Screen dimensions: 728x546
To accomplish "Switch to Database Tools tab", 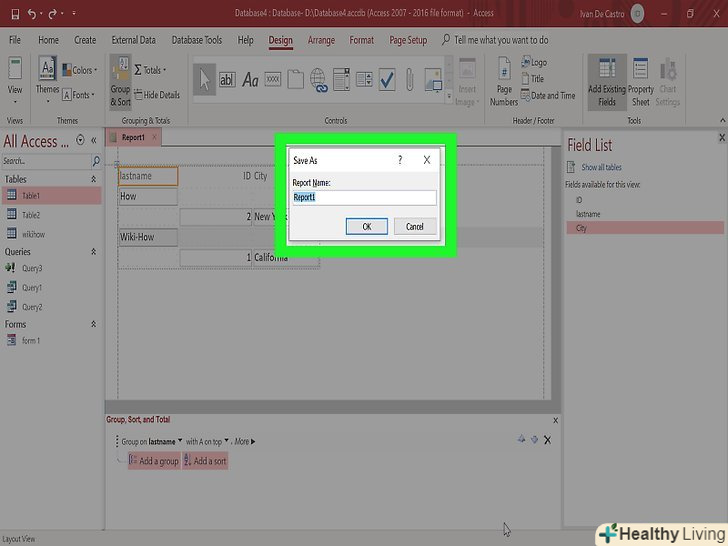I will (197, 40).
